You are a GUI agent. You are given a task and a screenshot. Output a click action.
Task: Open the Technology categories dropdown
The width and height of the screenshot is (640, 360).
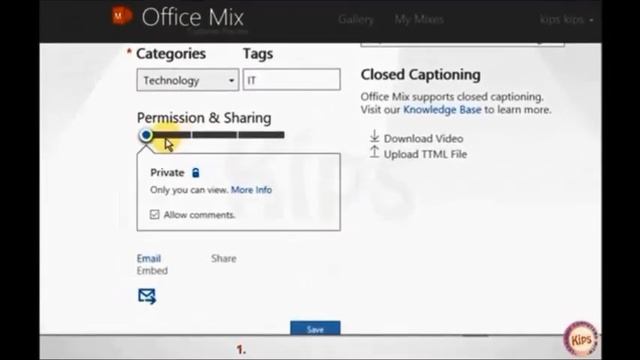(x=188, y=80)
